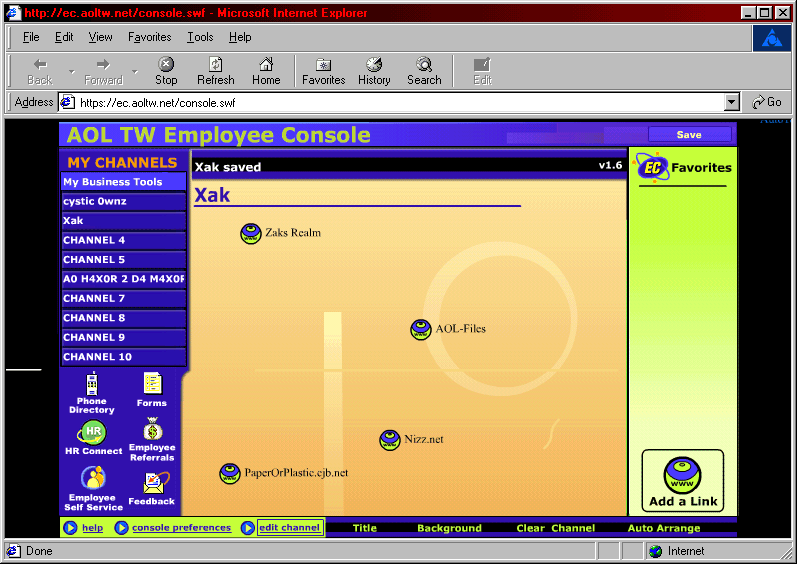Viewport: 797px width, 564px height.
Task: Click the Back toolbar button
Action: (40, 71)
